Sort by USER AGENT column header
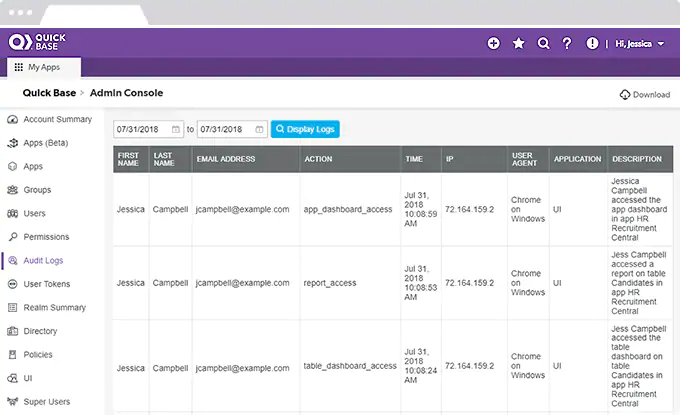 click(528, 159)
